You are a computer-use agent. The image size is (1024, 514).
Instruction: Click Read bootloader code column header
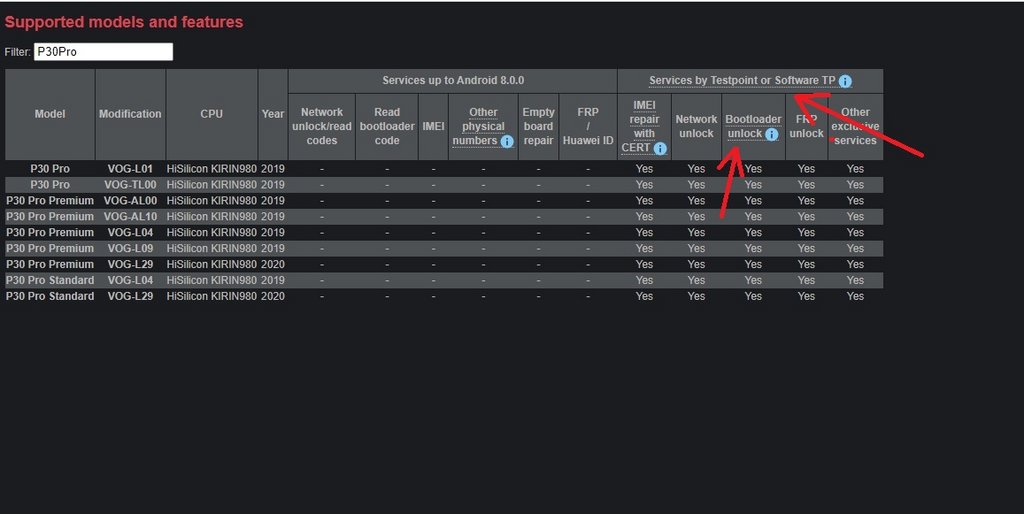[387, 126]
